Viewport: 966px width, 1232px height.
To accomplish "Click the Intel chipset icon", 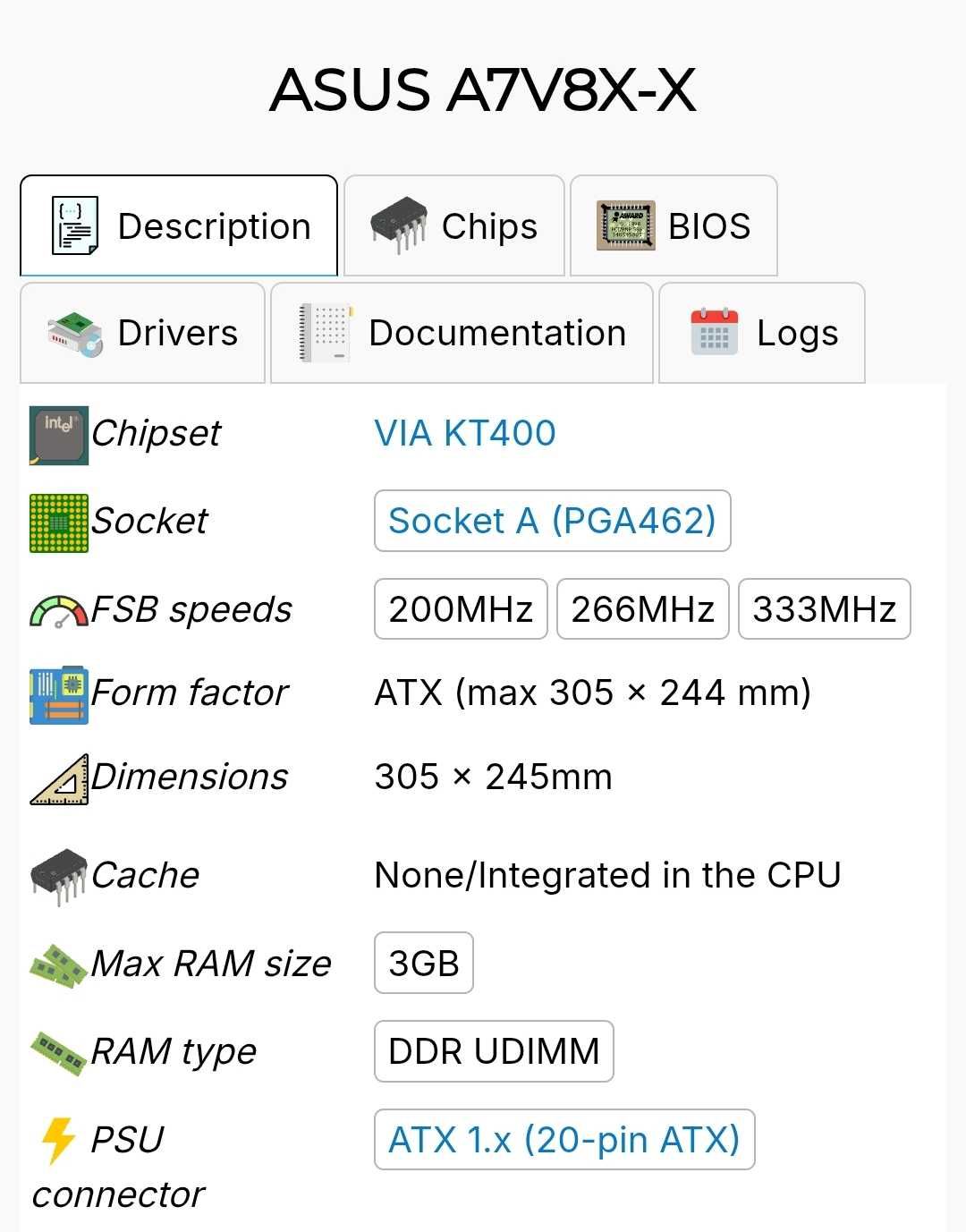I will (x=59, y=436).
